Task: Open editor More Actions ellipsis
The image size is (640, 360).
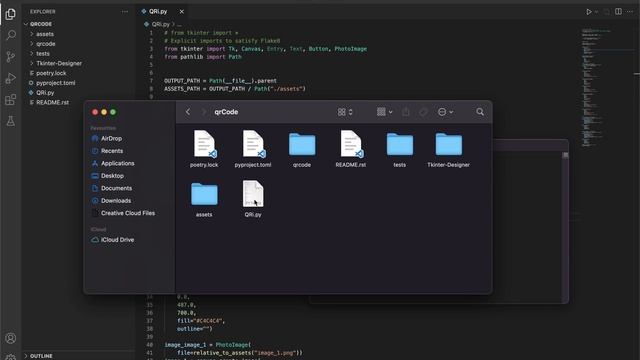Action: click(x=630, y=12)
